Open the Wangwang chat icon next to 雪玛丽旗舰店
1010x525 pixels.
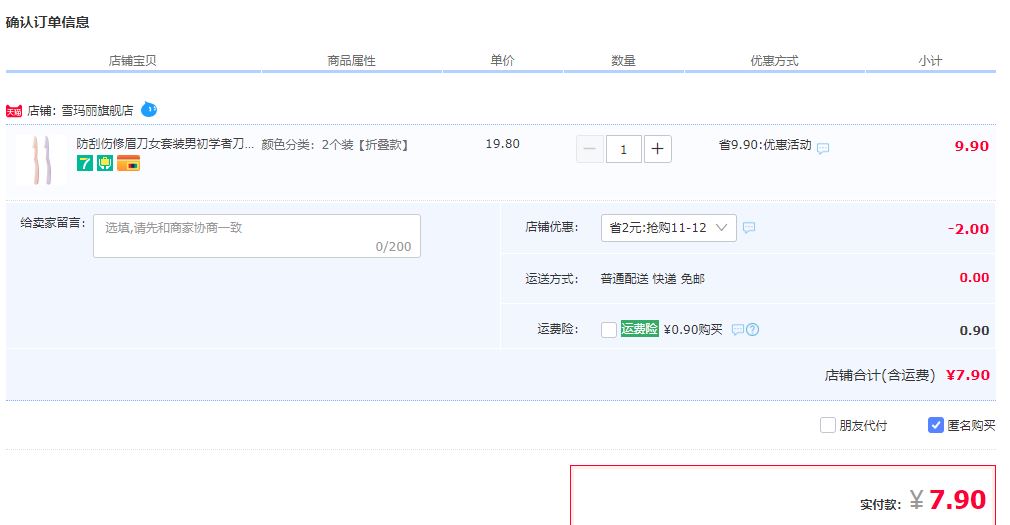(x=149, y=110)
